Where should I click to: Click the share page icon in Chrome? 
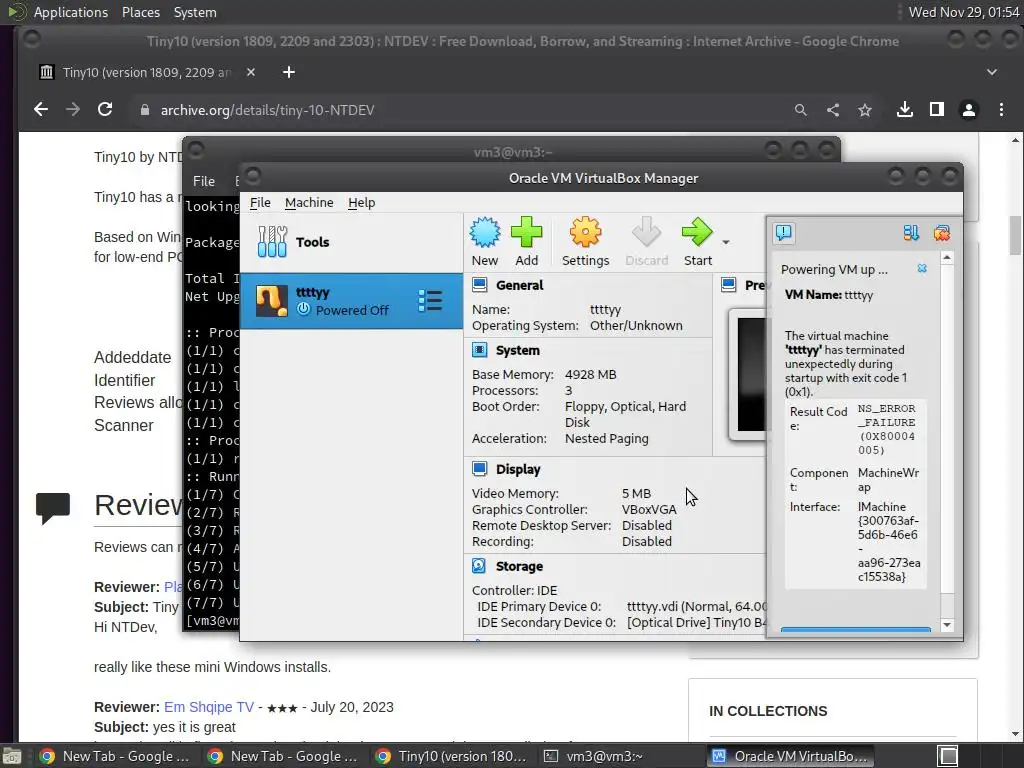click(x=833, y=110)
